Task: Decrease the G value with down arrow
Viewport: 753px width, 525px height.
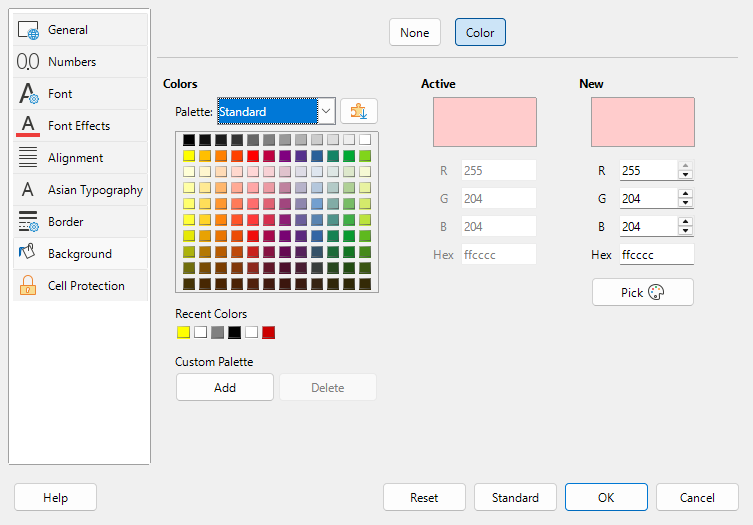Action: click(x=686, y=203)
